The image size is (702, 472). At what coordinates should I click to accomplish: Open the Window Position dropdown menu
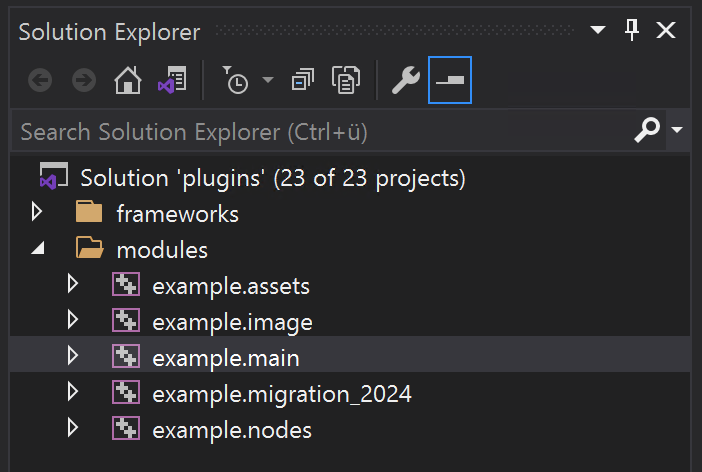[x=598, y=31]
